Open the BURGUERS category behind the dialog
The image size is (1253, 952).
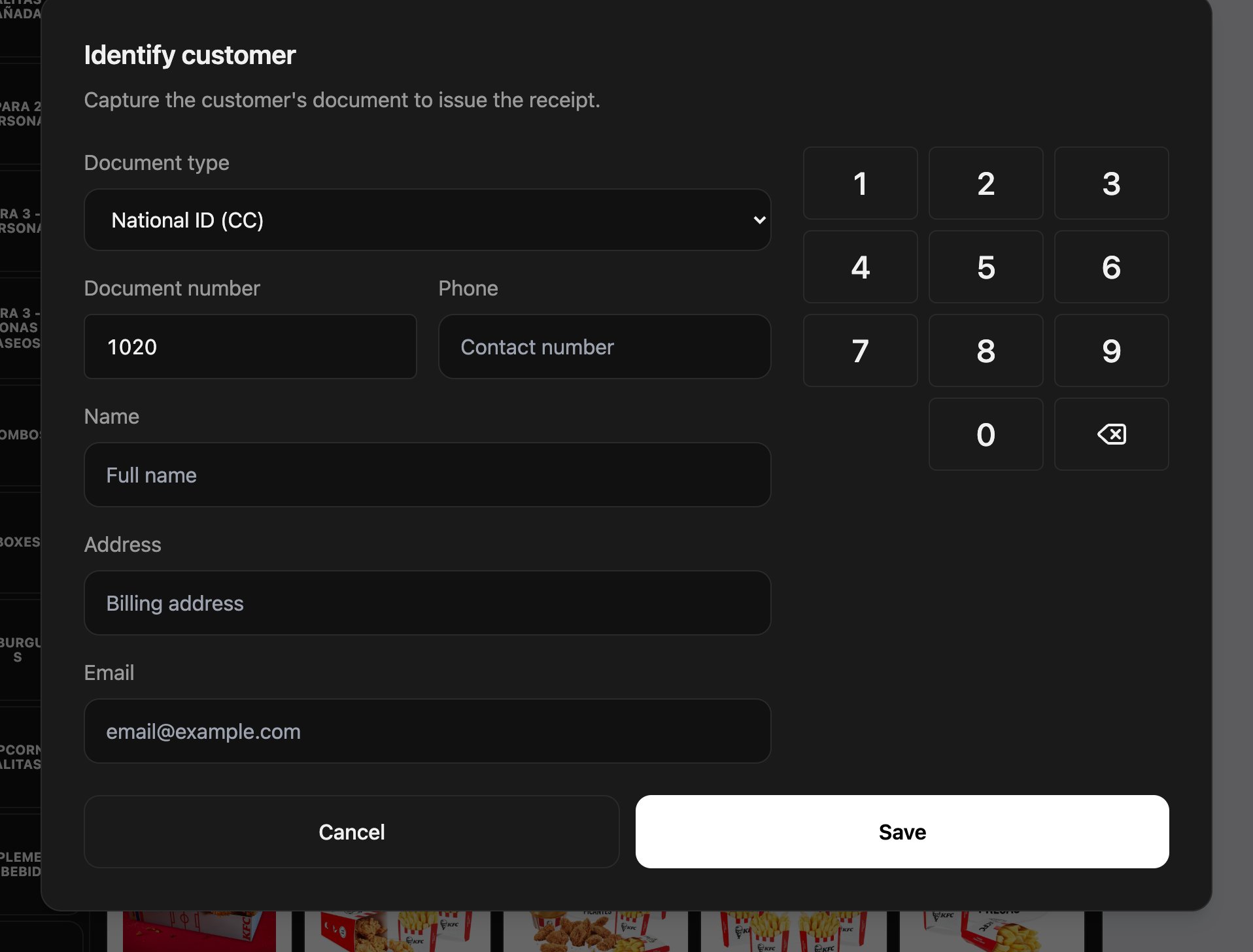20,650
